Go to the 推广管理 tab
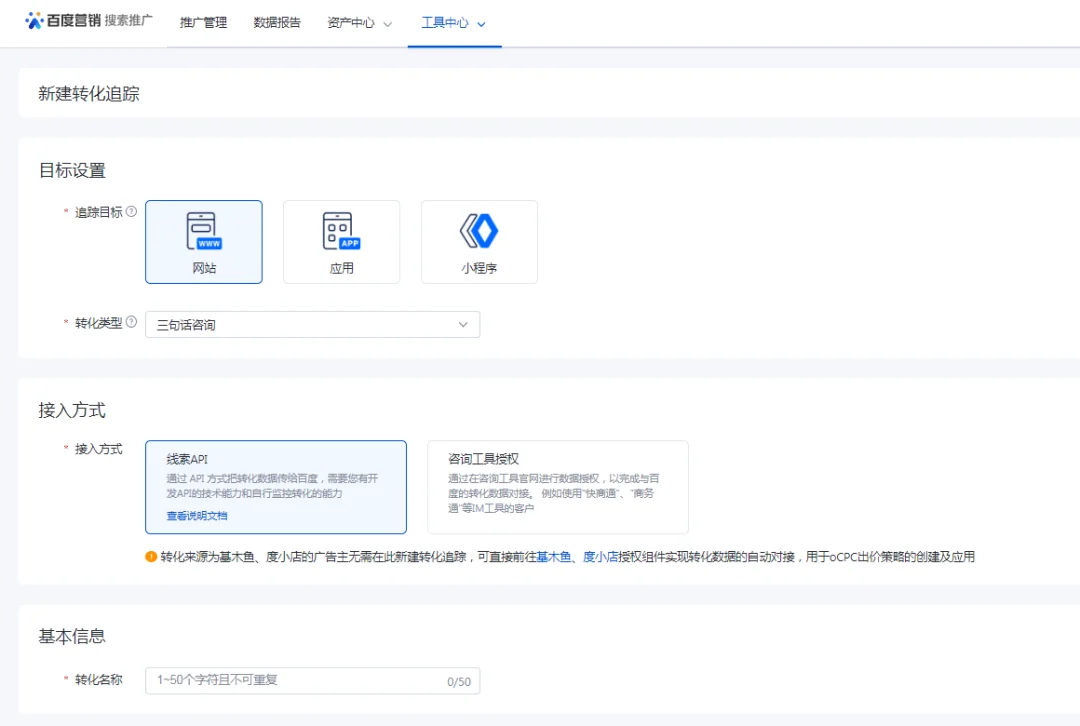 tap(203, 23)
